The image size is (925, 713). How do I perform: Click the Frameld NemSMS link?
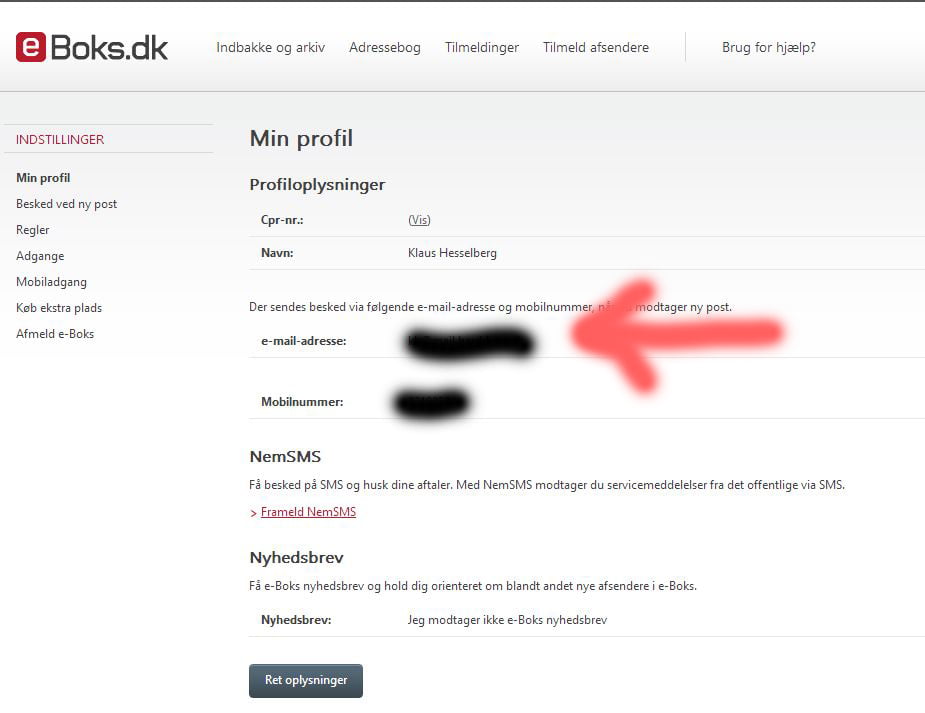(x=308, y=512)
